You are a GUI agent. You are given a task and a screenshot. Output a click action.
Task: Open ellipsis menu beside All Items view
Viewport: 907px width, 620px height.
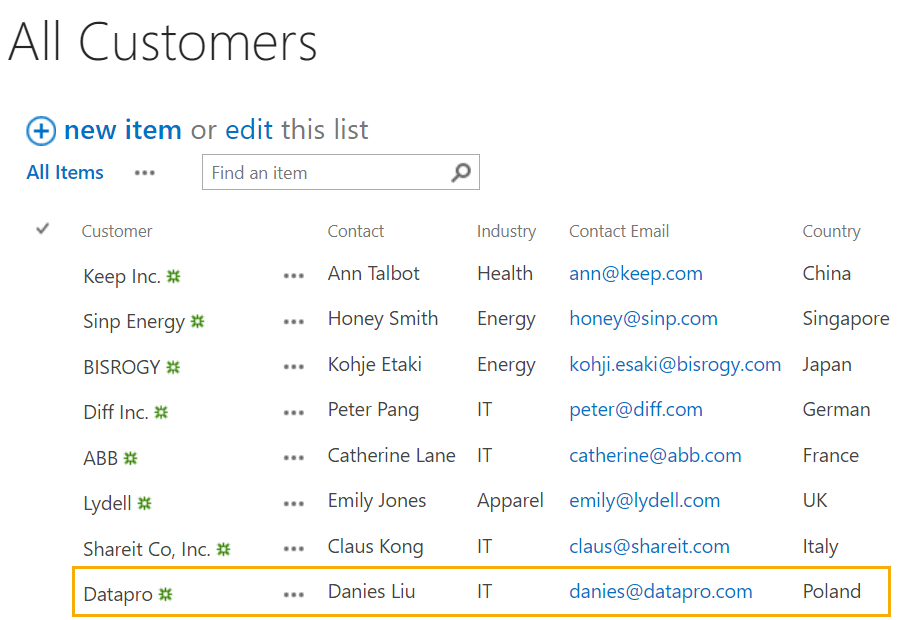(145, 173)
